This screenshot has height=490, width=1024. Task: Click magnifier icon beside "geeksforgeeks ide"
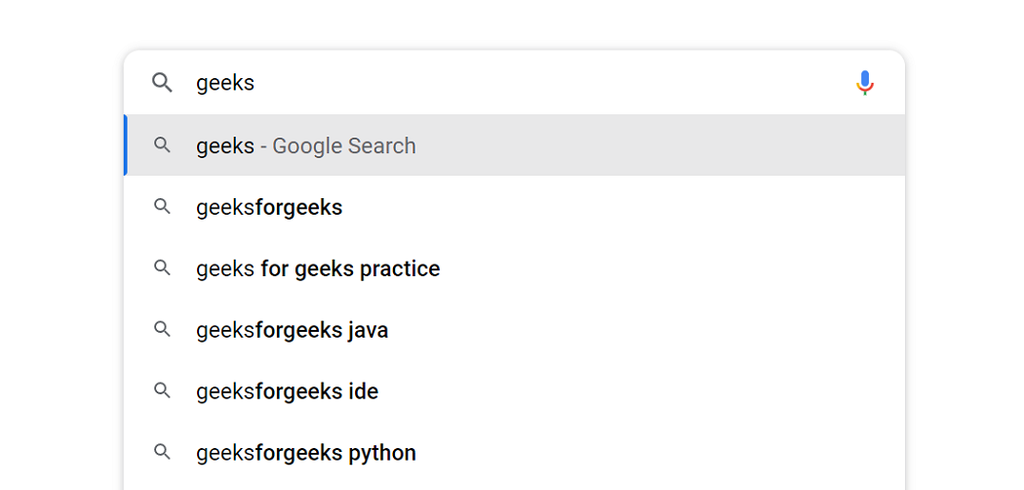[162, 391]
